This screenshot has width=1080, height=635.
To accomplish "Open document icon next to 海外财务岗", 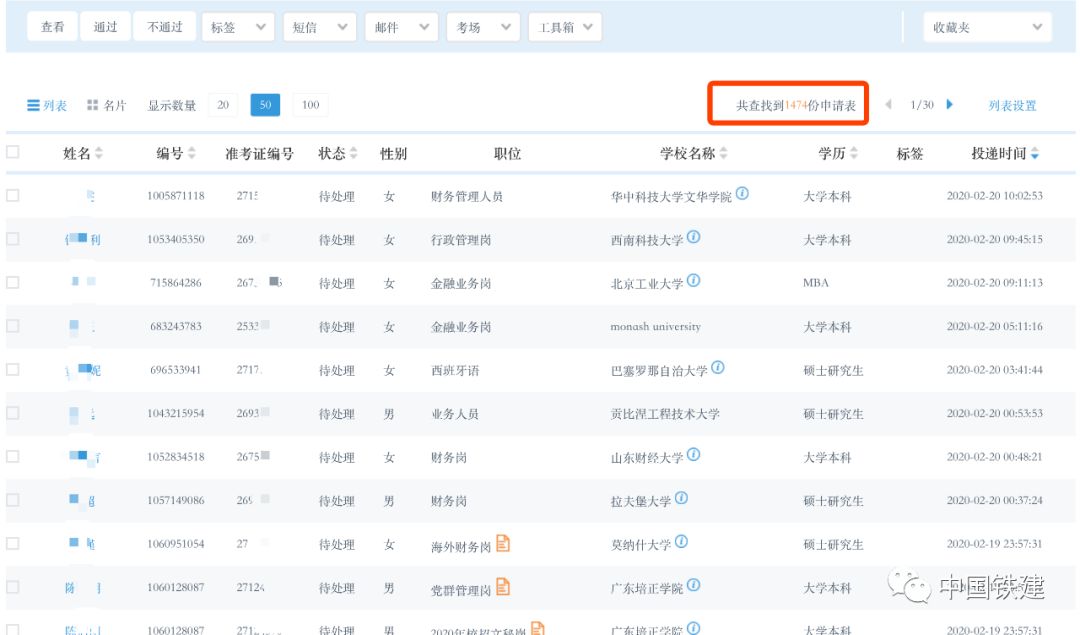I will click(503, 544).
